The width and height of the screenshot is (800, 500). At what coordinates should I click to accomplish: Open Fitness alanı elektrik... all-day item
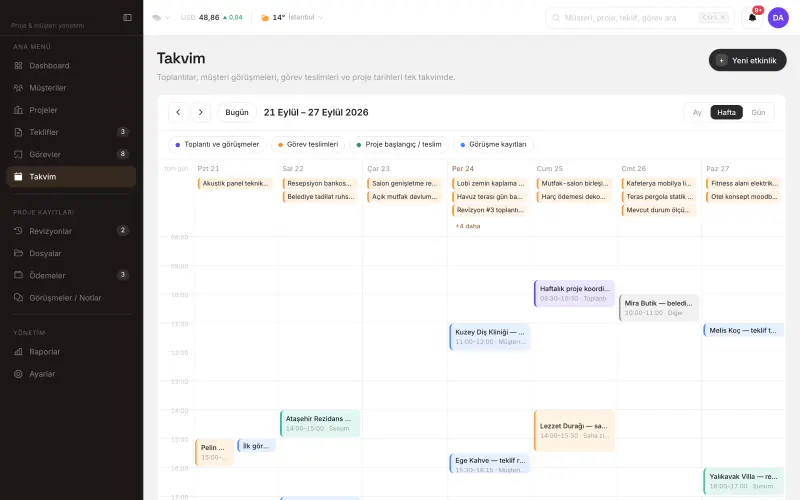(x=743, y=183)
